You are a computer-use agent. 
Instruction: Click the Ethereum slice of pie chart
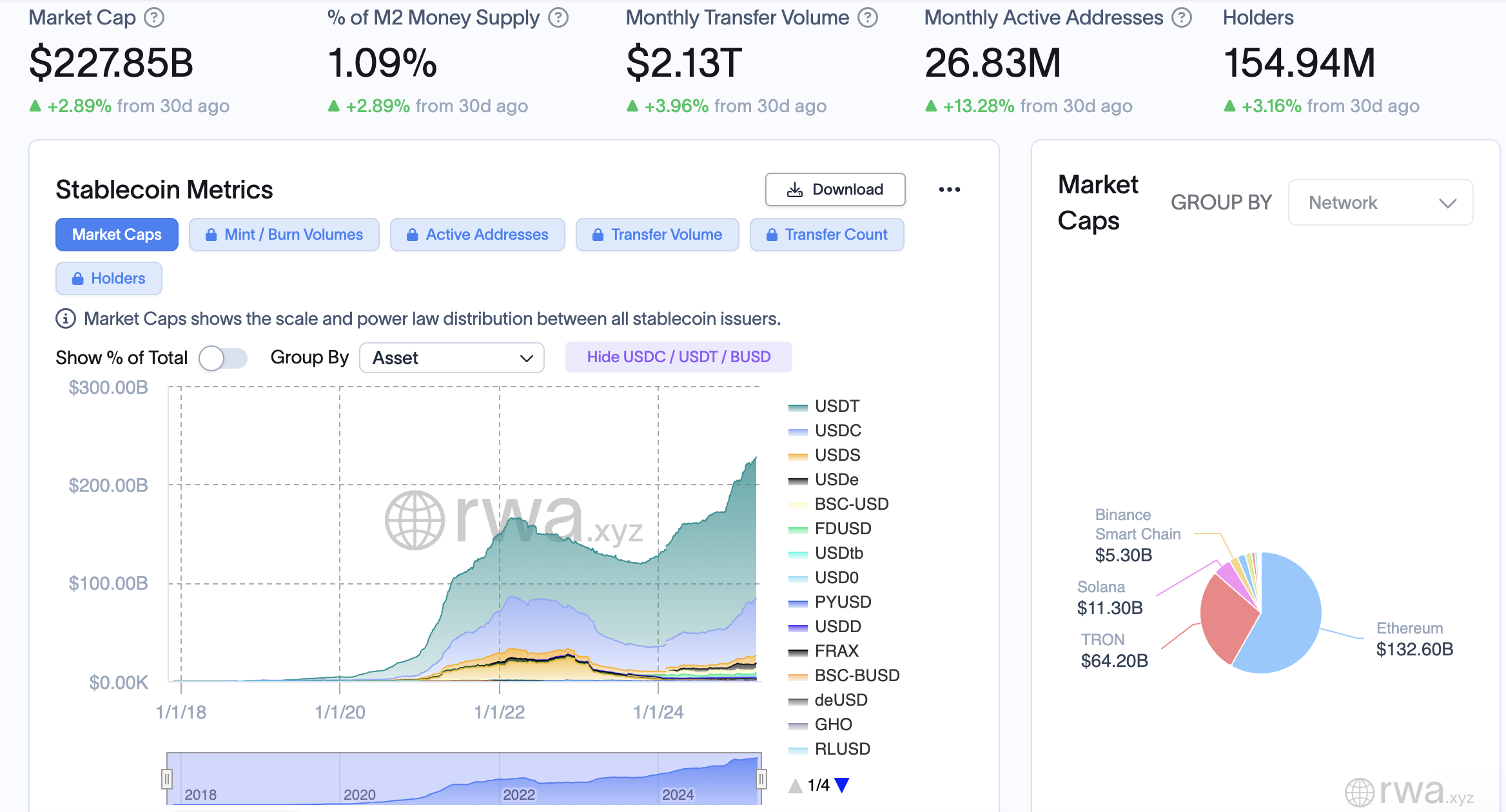[1286, 619]
